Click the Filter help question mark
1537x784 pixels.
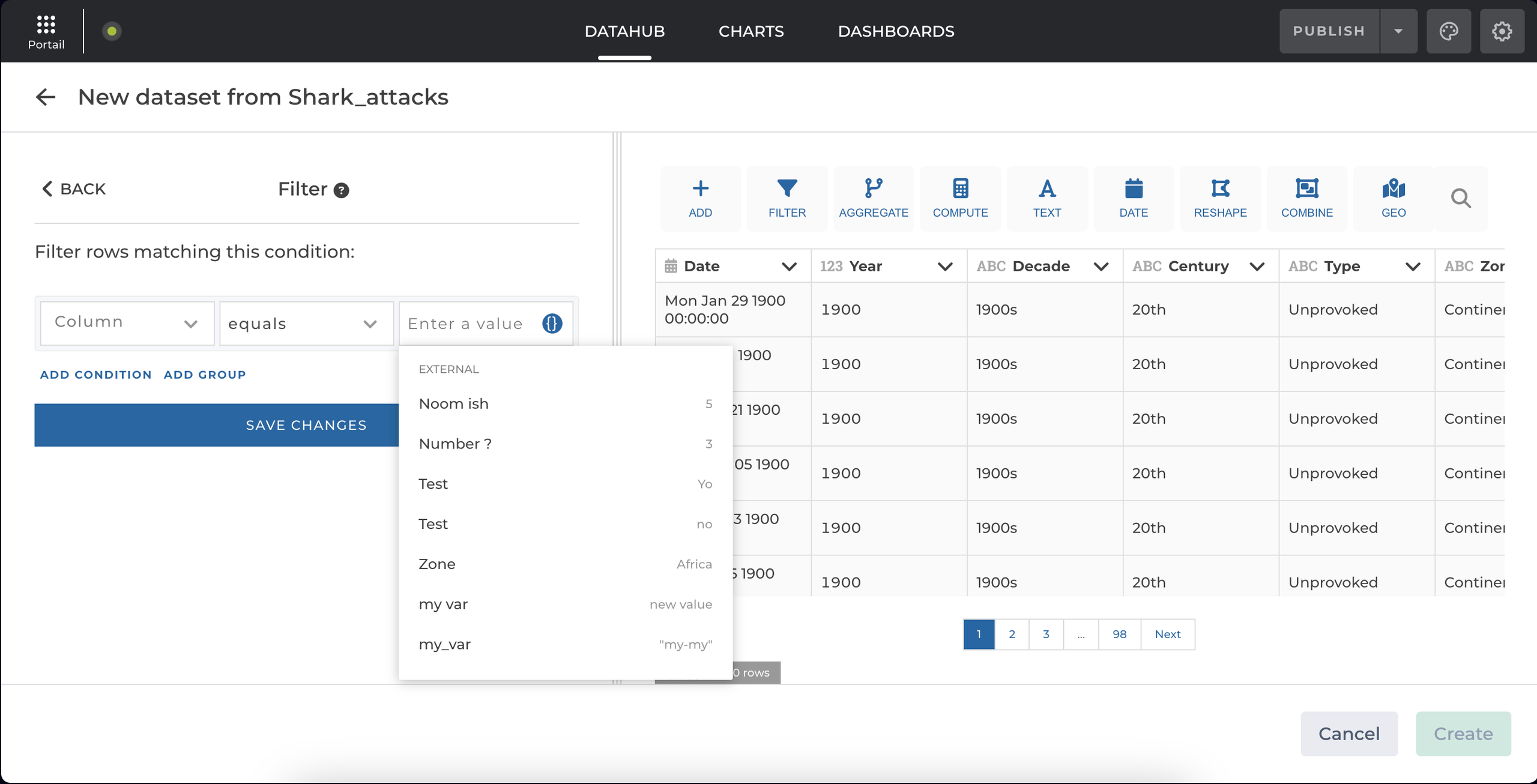coord(341,190)
